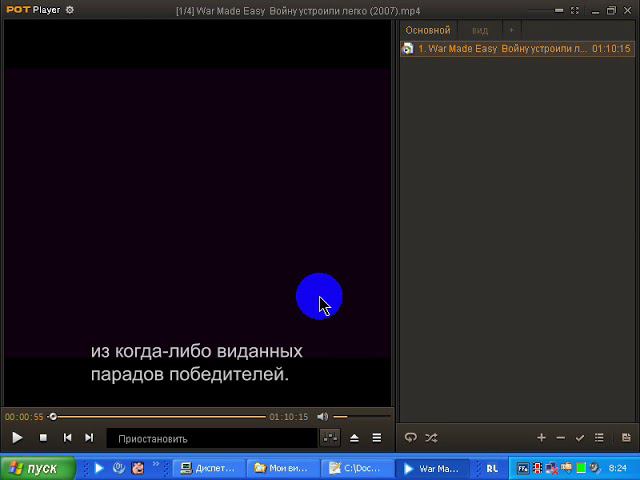This screenshot has height=480, width=640.
Task: Click the playlist item duration 01:10:15
Action: pyautogui.click(x=611, y=49)
